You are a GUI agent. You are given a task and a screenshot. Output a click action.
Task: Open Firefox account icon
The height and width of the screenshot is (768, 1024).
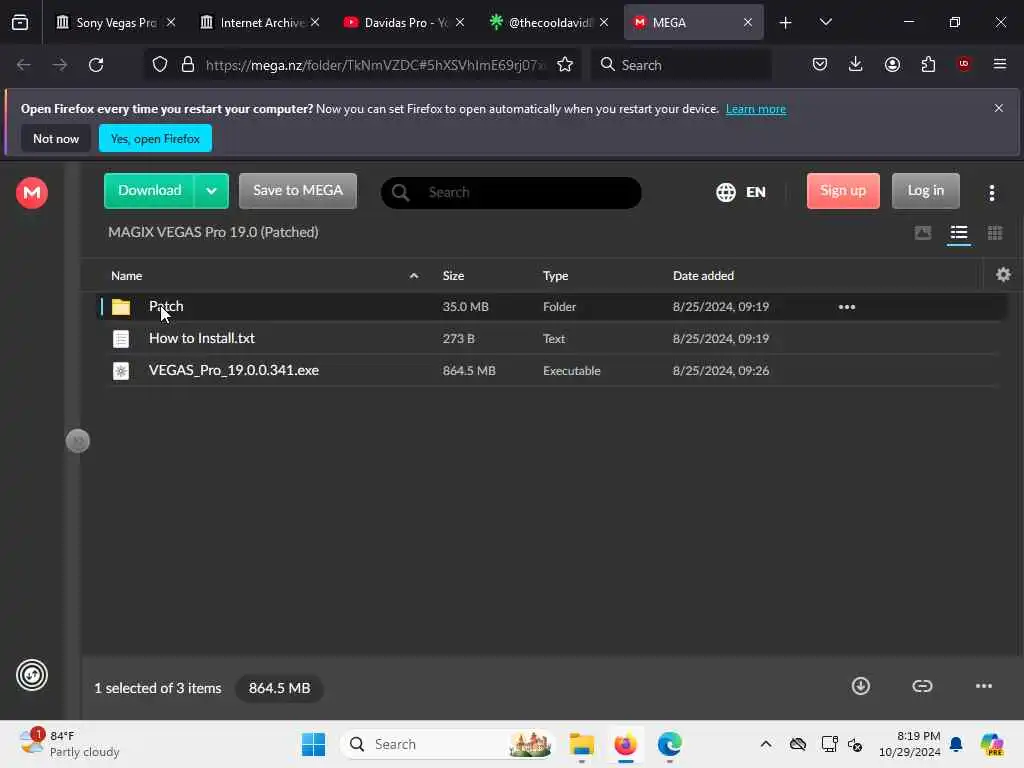[892, 64]
